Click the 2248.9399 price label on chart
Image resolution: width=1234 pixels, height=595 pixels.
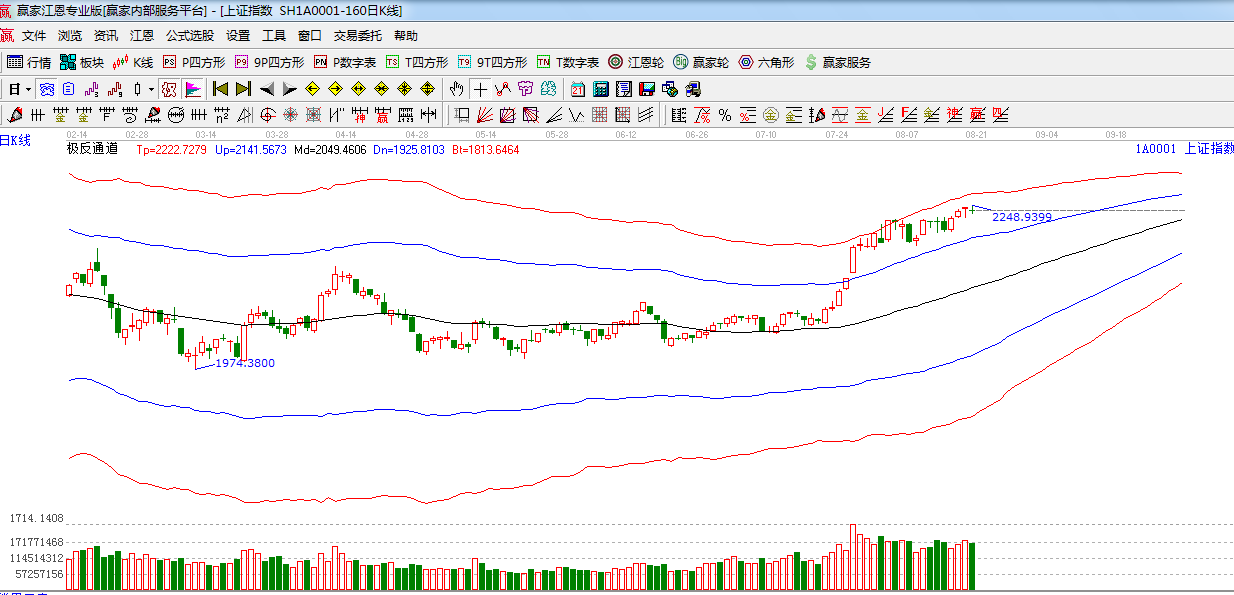tap(1021, 217)
